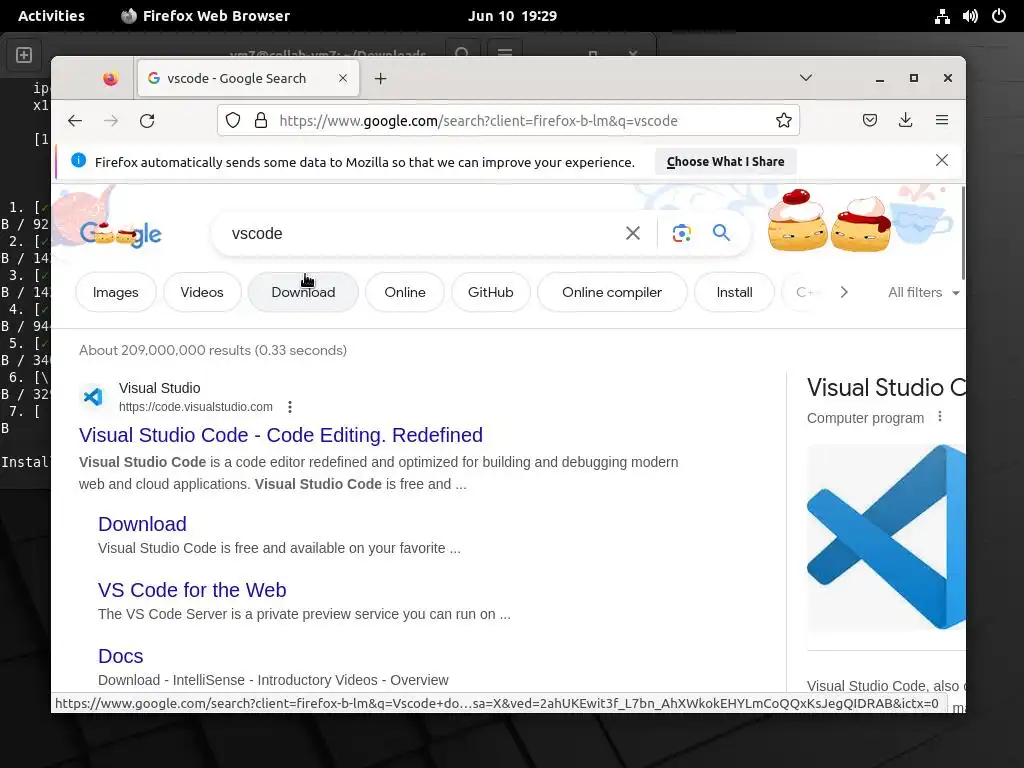The height and width of the screenshot is (768, 1024).
Task: Click the Visual Studio site name
Action: pos(159,388)
